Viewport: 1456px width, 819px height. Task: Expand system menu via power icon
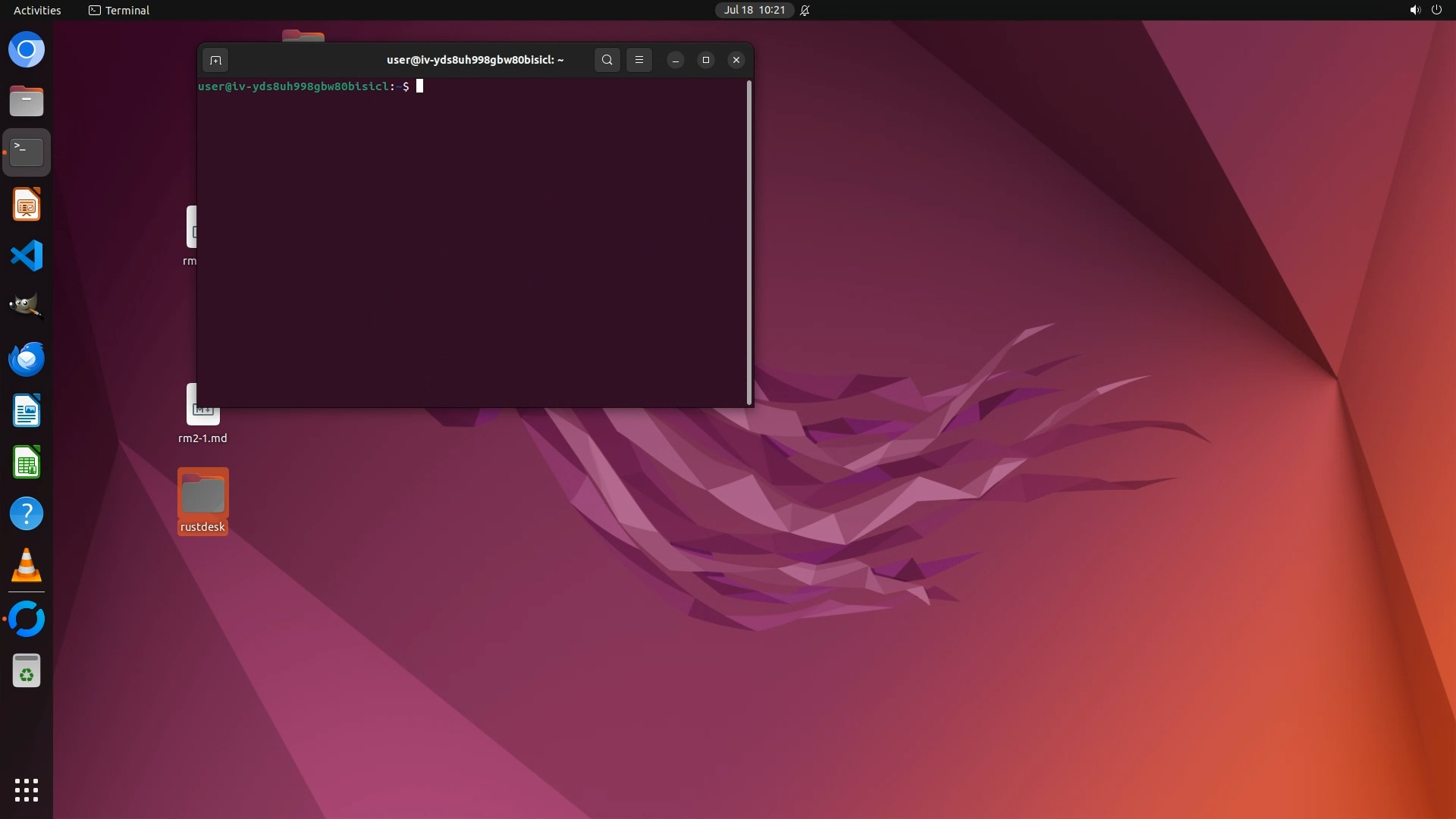click(x=1436, y=10)
